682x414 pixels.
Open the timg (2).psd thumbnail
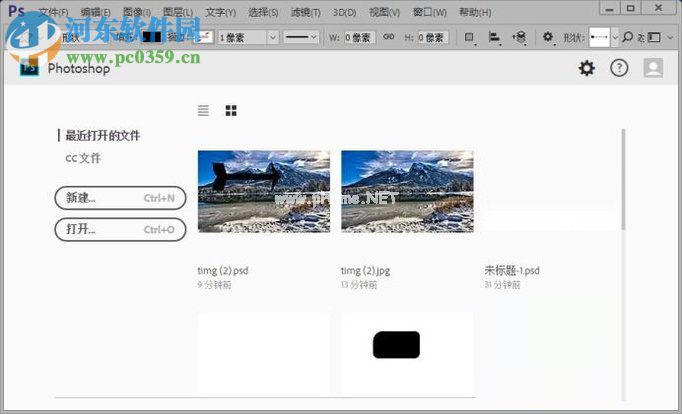(264, 191)
